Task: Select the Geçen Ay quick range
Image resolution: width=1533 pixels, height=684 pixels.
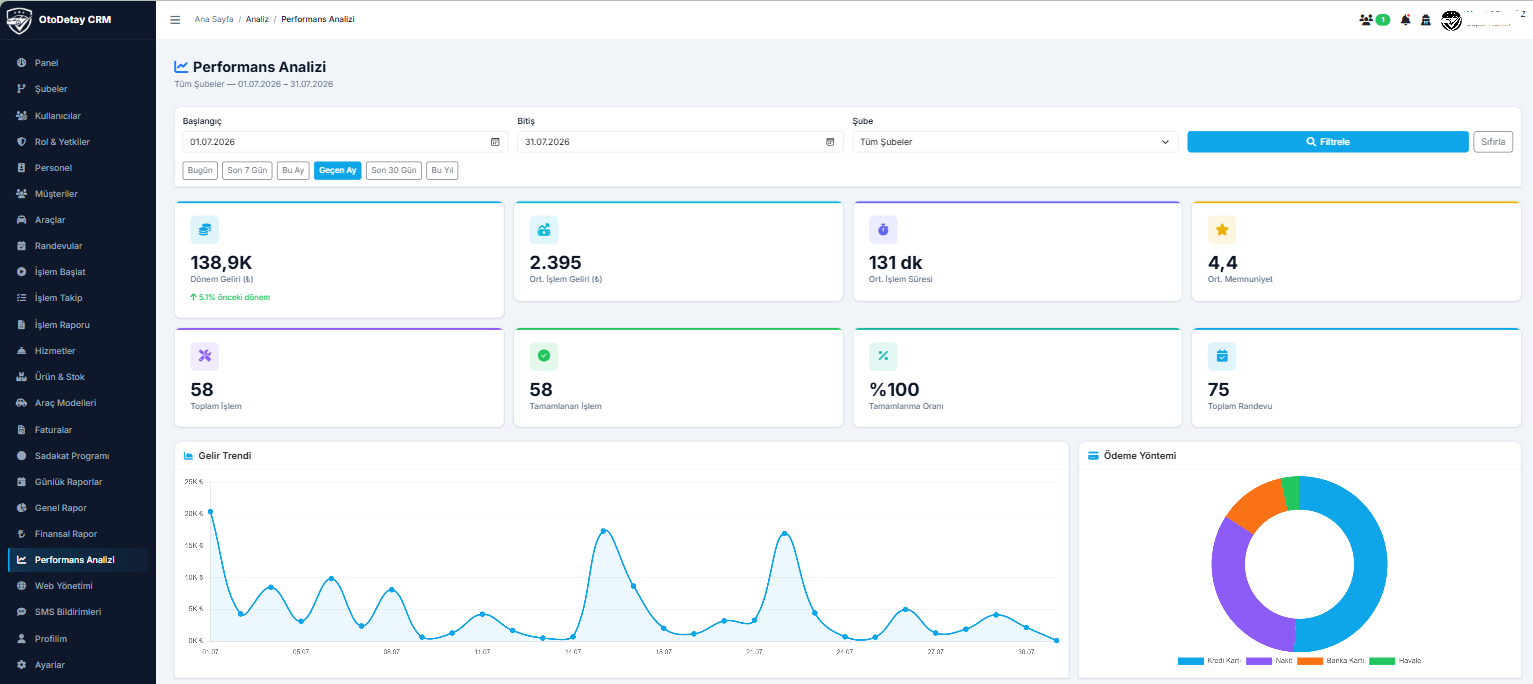Action: click(338, 170)
